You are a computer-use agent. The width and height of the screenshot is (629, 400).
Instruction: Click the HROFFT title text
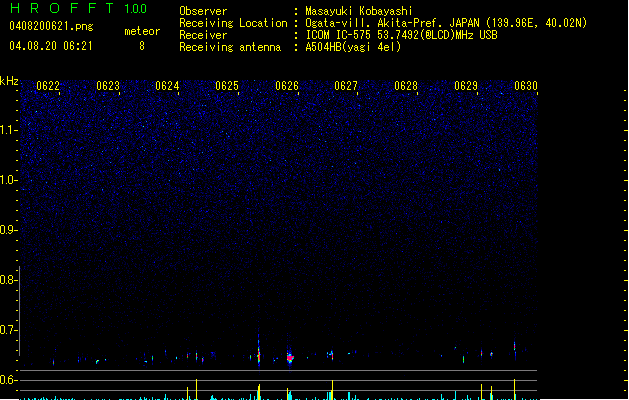coord(62,8)
